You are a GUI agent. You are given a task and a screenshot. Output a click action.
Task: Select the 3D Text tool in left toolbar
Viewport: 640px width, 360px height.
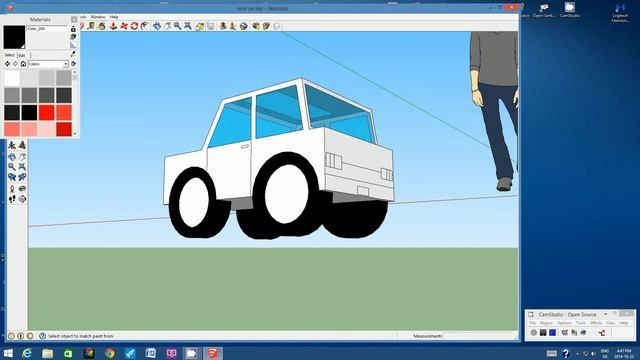22,145
